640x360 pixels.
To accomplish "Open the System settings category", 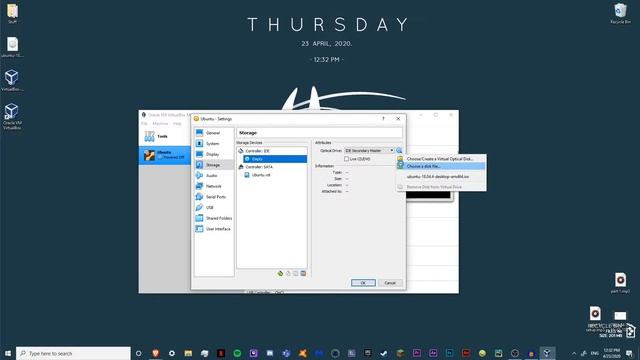I will pyautogui.click(x=213, y=144).
